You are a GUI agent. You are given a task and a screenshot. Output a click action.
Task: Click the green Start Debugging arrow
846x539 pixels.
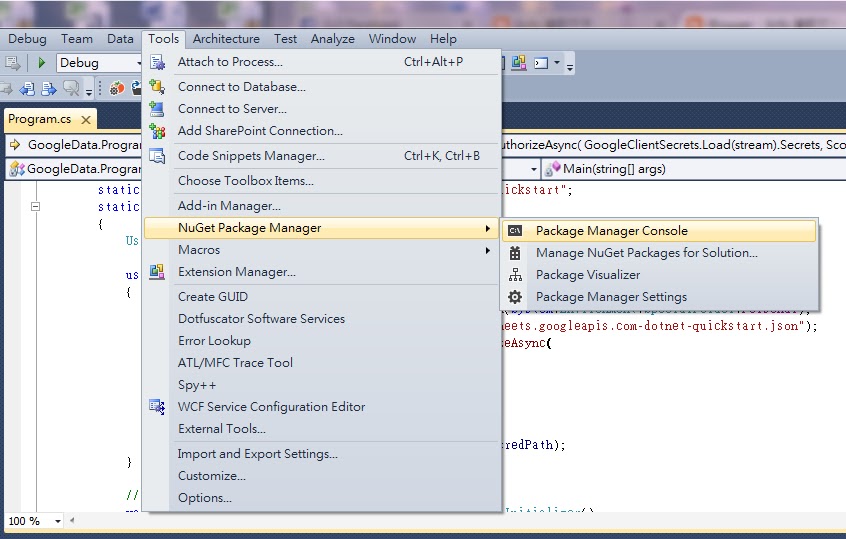coord(42,63)
